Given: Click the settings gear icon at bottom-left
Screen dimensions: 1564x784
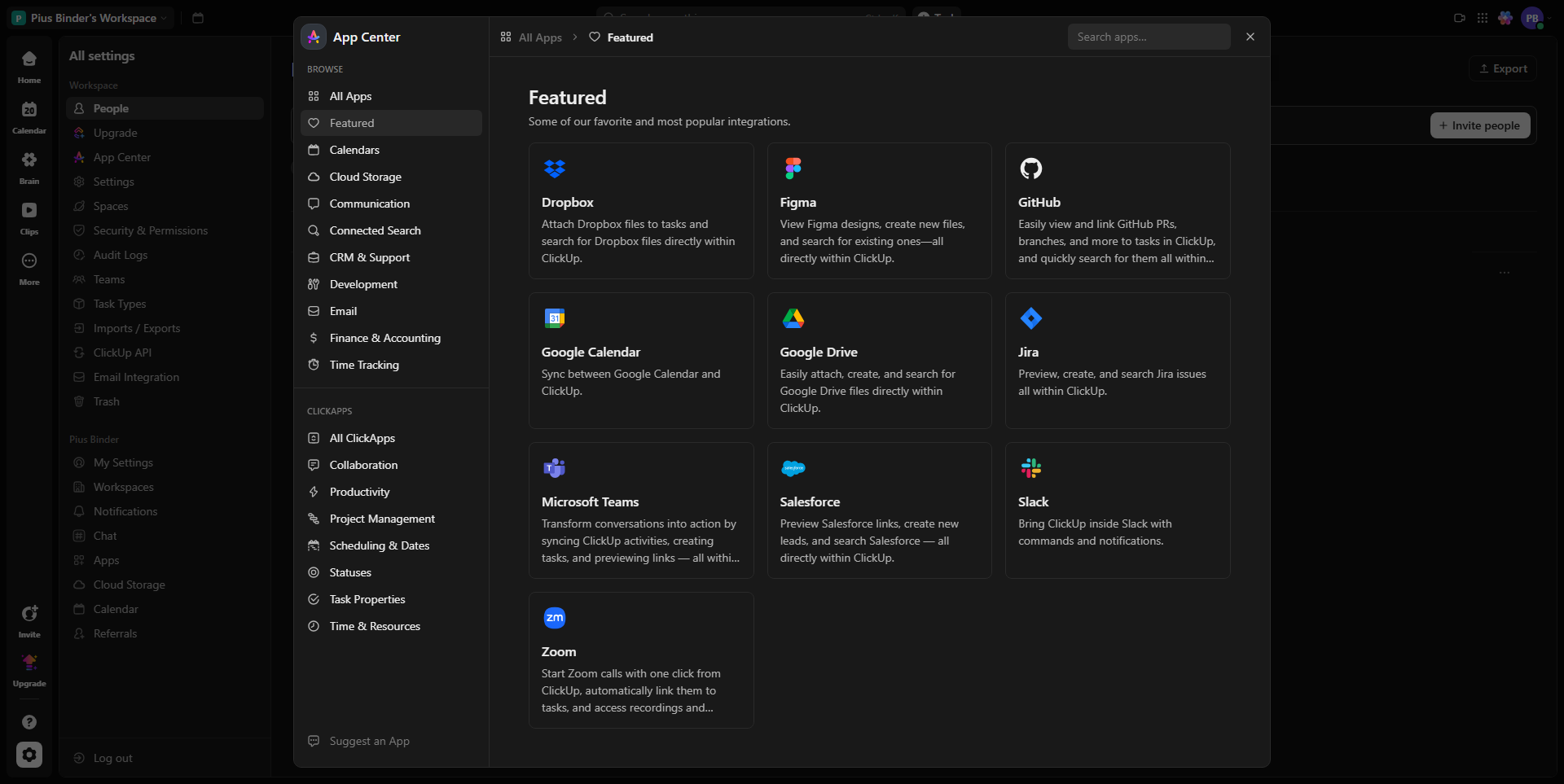Looking at the screenshot, I should [x=29, y=755].
